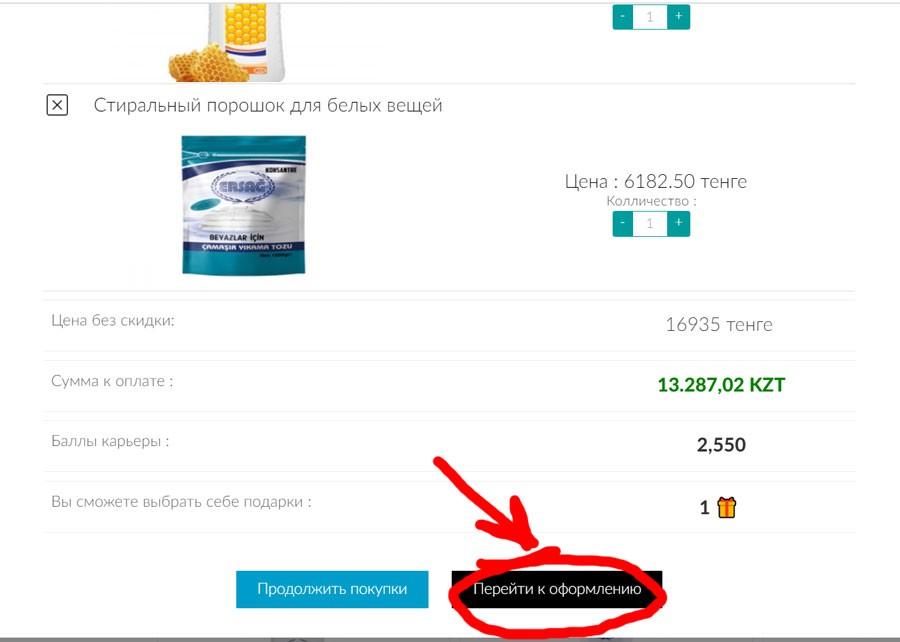Image resolution: width=900 pixels, height=642 pixels.
Task: Click the green 13.287,02 KZT total
Action: click(721, 384)
